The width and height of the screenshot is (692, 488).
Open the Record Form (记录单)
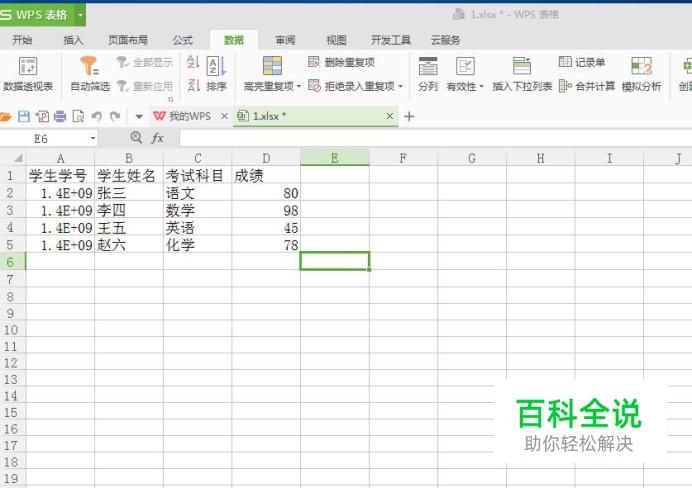[582, 62]
